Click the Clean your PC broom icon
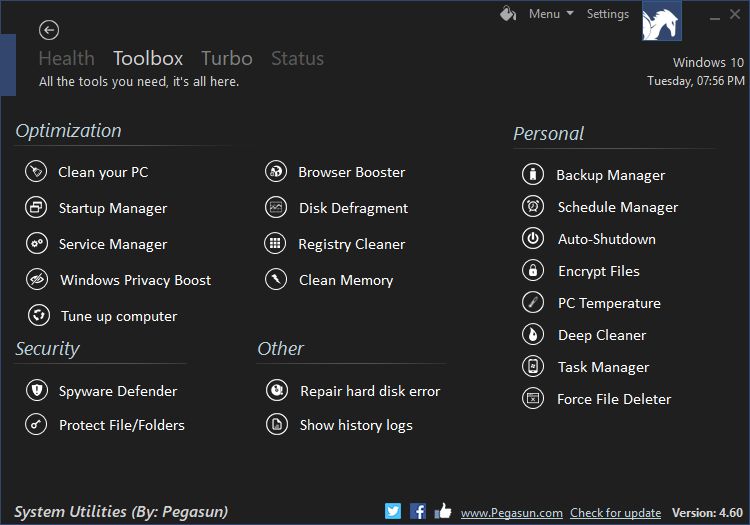 coord(36,171)
